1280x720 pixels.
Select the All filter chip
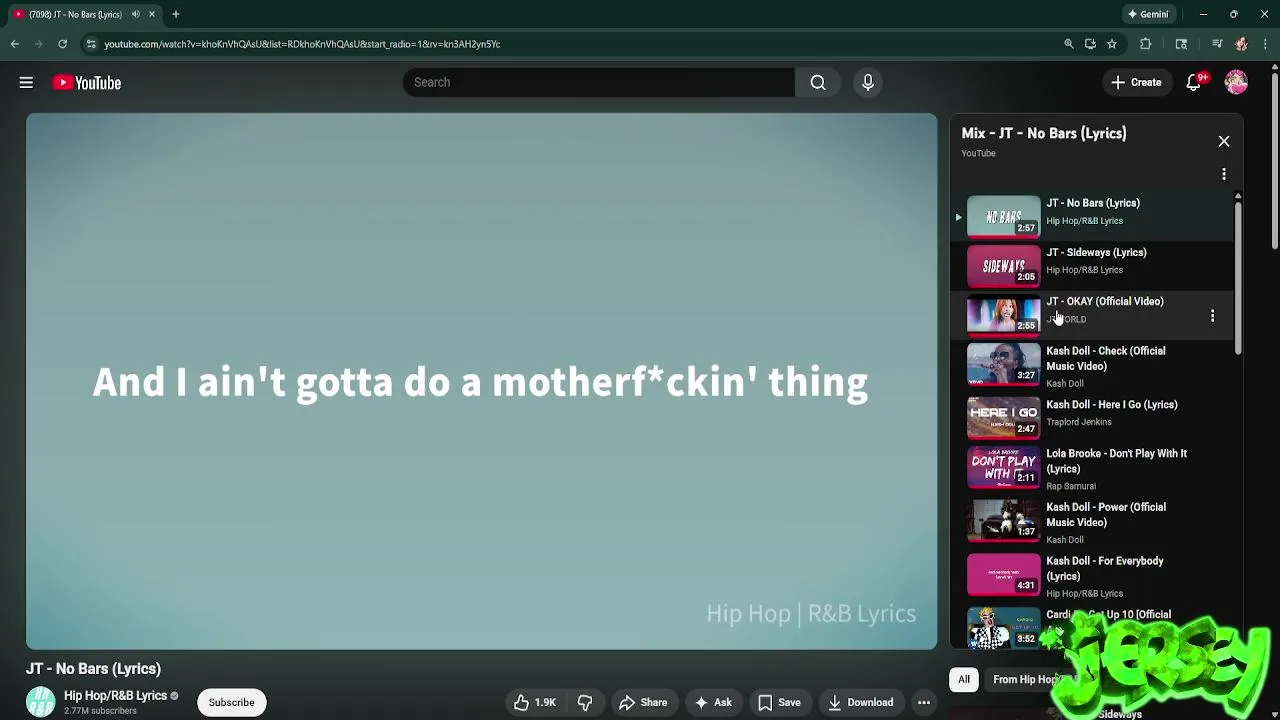point(964,680)
